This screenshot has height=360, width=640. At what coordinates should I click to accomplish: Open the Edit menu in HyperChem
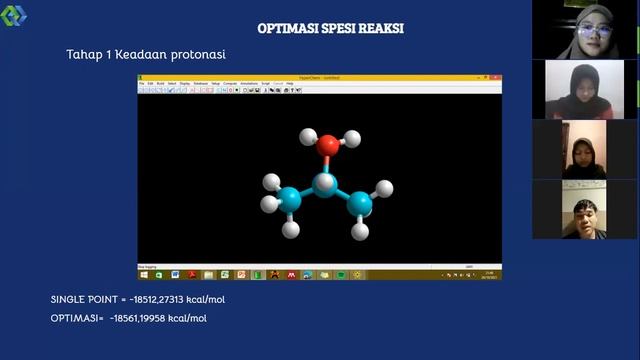tap(150, 84)
